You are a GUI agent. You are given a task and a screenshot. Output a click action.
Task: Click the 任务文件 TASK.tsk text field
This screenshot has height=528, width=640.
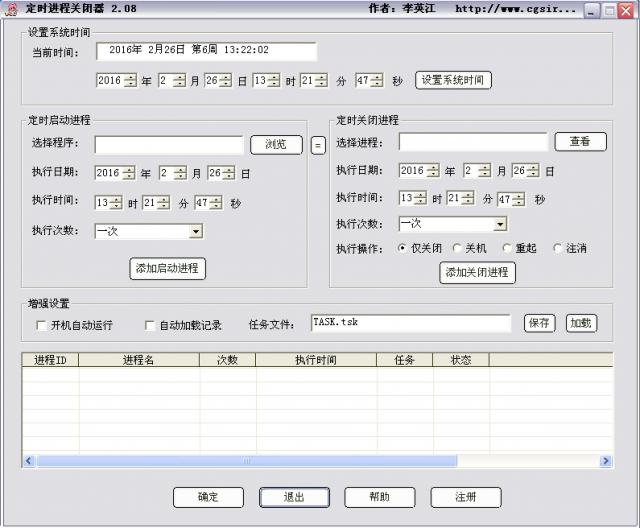click(x=410, y=323)
